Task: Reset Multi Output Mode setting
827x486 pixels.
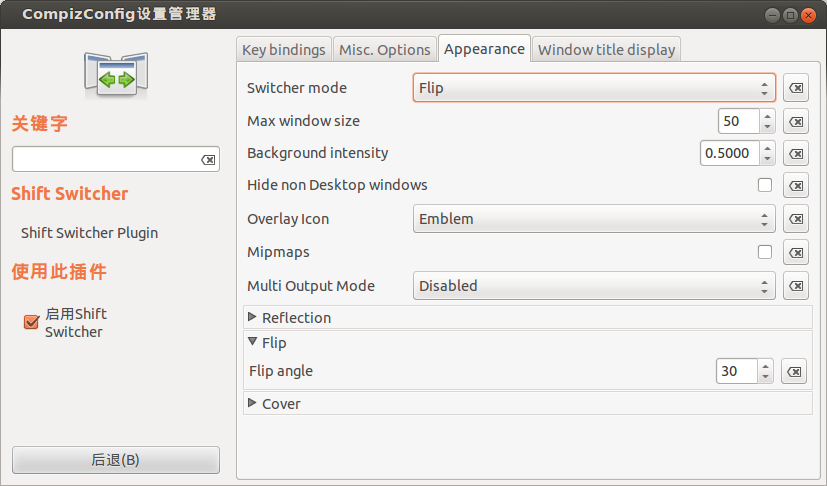Action: click(796, 286)
